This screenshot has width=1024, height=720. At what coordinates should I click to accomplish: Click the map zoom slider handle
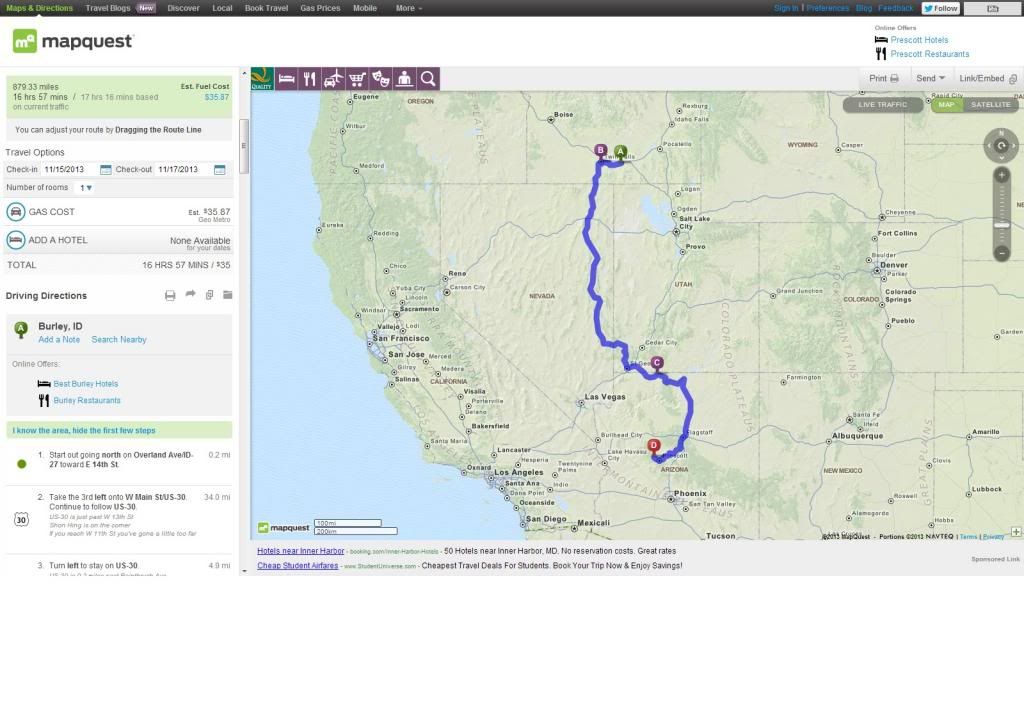1001,225
